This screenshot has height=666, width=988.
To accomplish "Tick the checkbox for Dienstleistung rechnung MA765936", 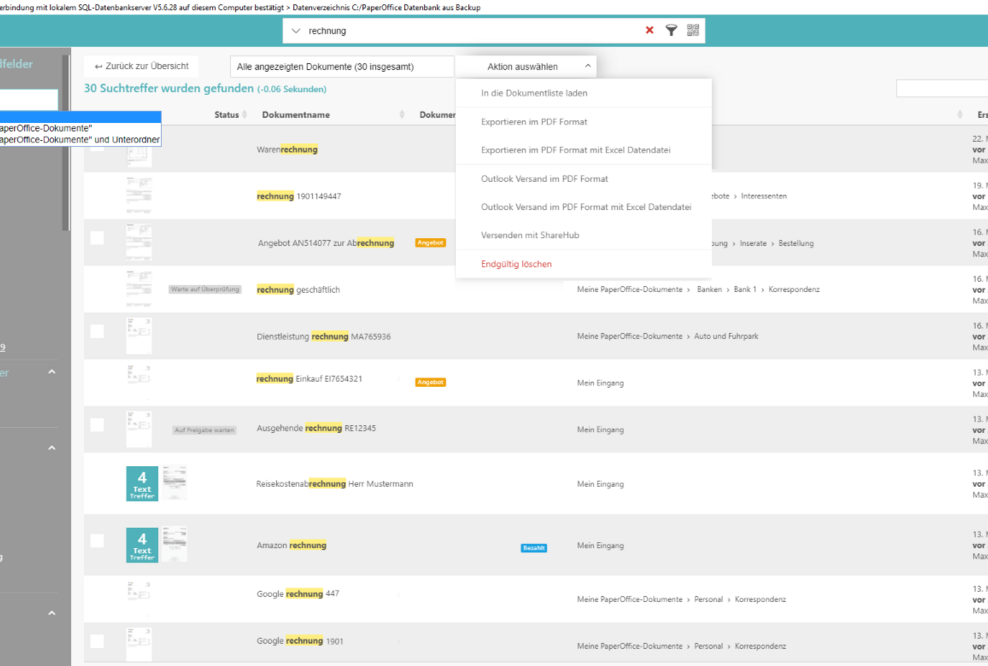I will (x=97, y=331).
